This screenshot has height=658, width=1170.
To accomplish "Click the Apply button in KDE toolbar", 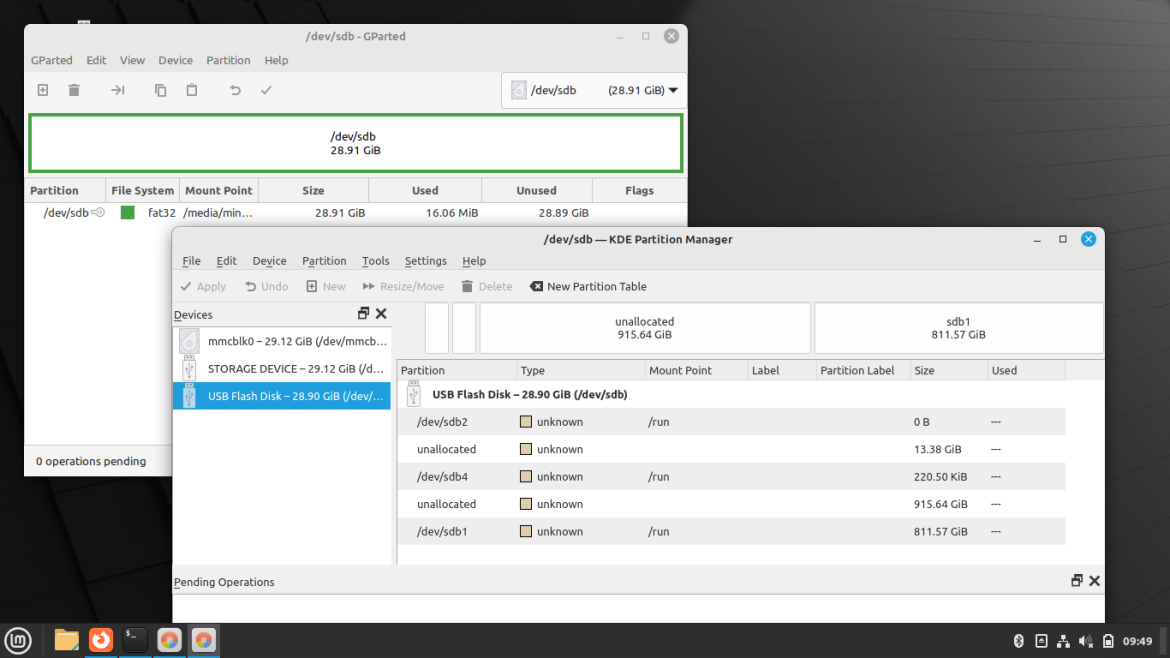I will pyautogui.click(x=203, y=286).
